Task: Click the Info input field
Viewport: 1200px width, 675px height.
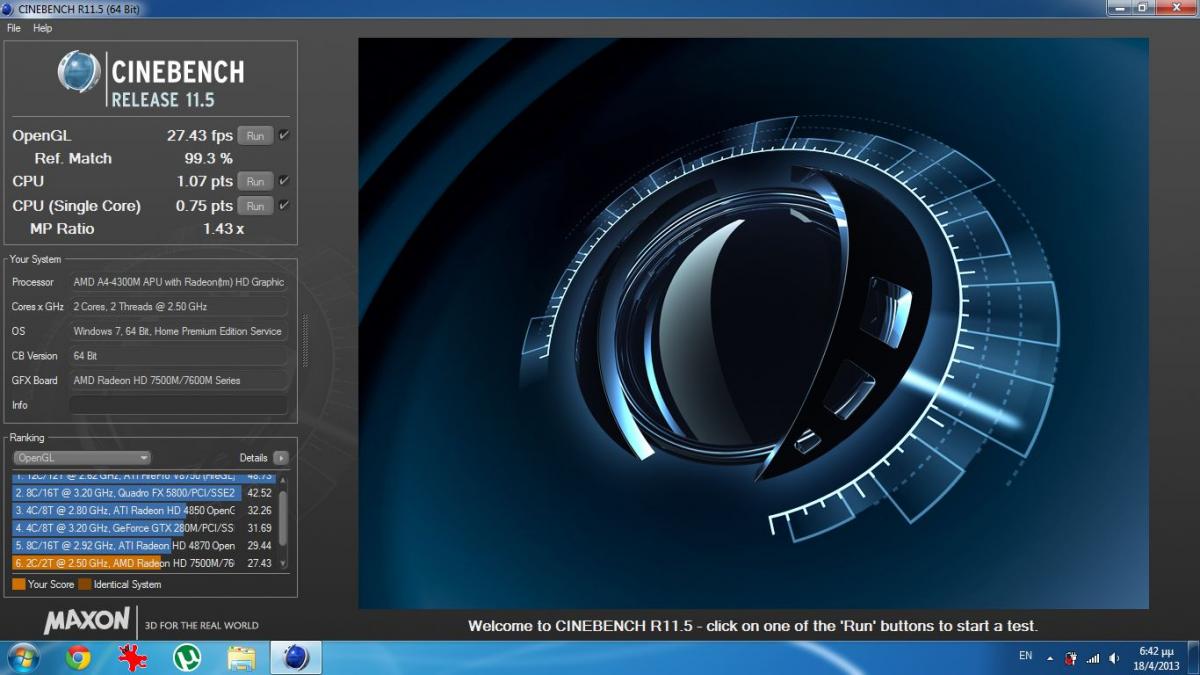Action: tap(178, 405)
